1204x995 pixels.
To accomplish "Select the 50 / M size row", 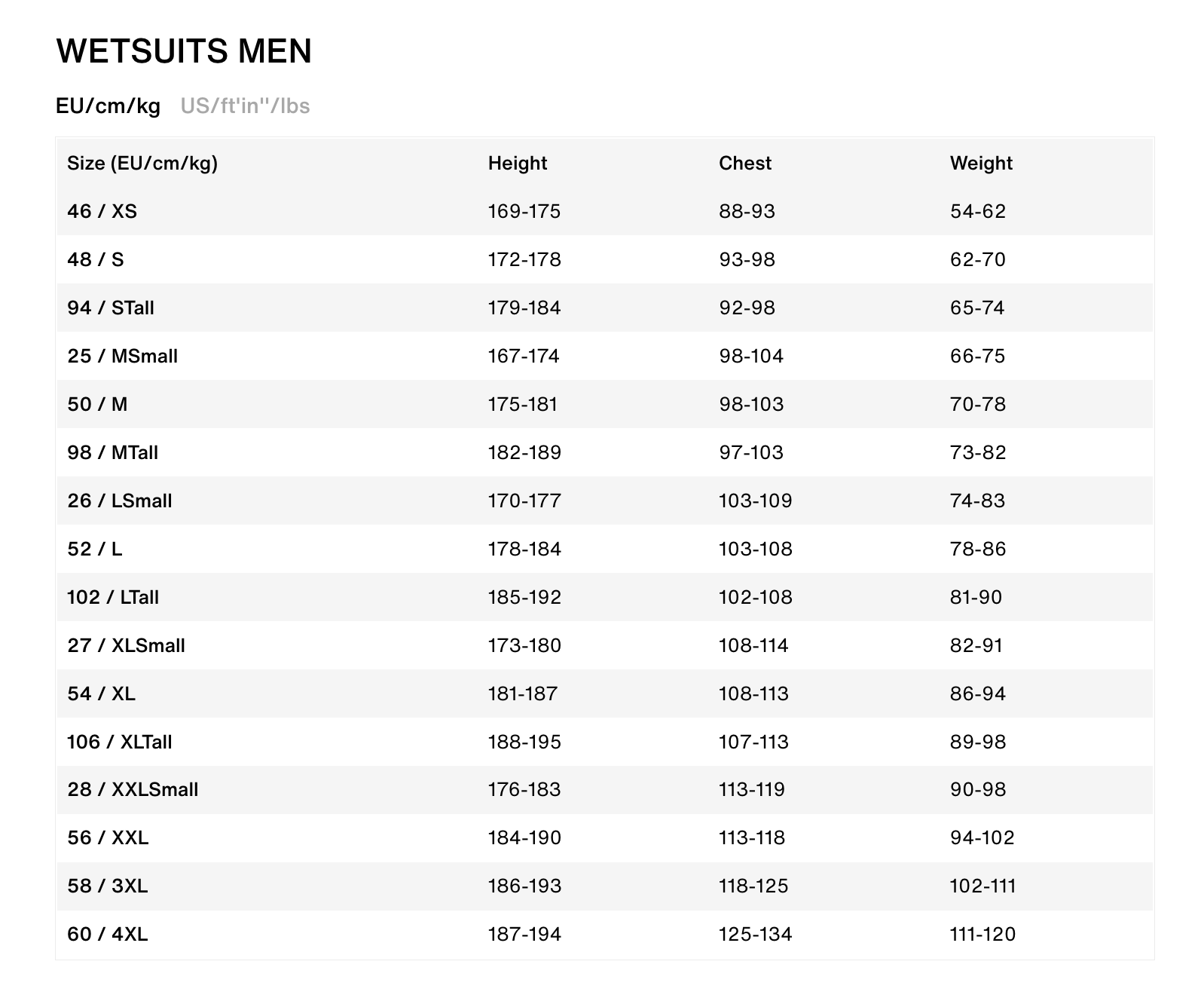I will click(x=97, y=404).
